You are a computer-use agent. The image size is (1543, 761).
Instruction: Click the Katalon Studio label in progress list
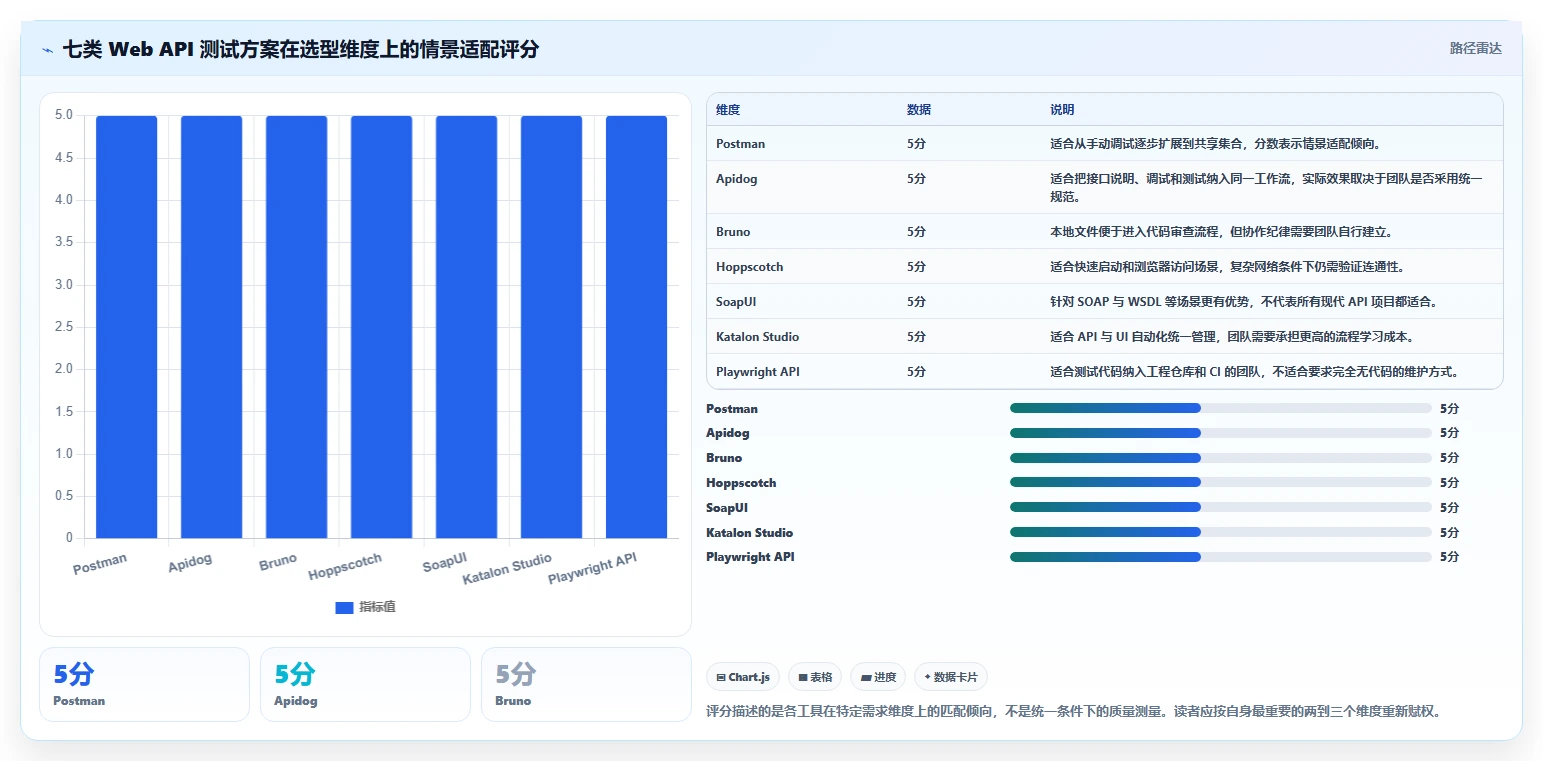[749, 533]
